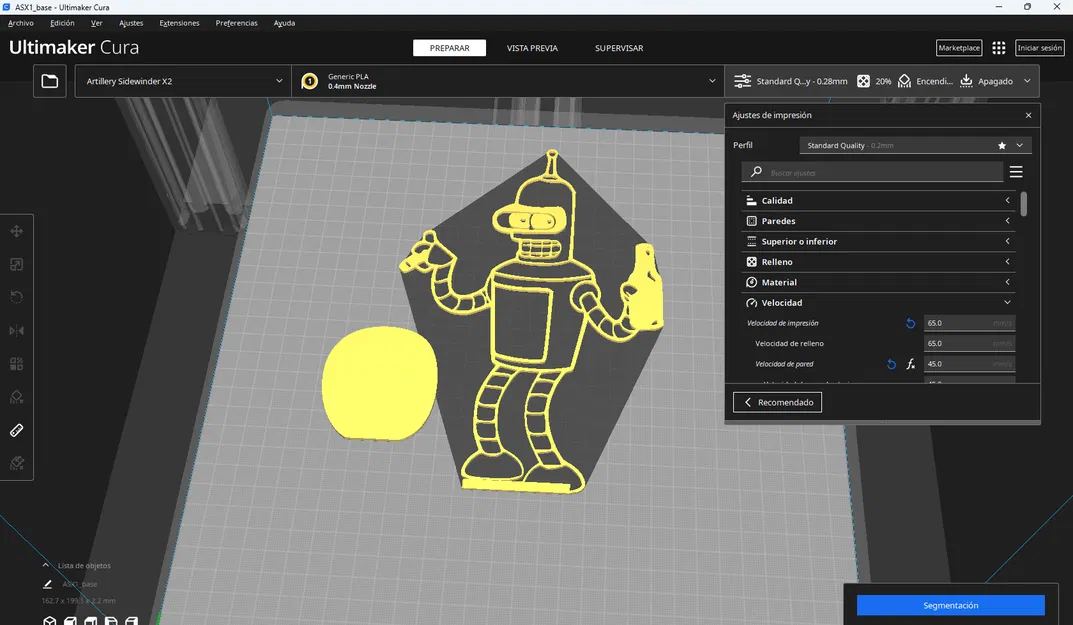Image resolution: width=1073 pixels, height=625 pixels.
Task: Select the Scale tool
Action: pyautogui.click(x=16, y=263)
